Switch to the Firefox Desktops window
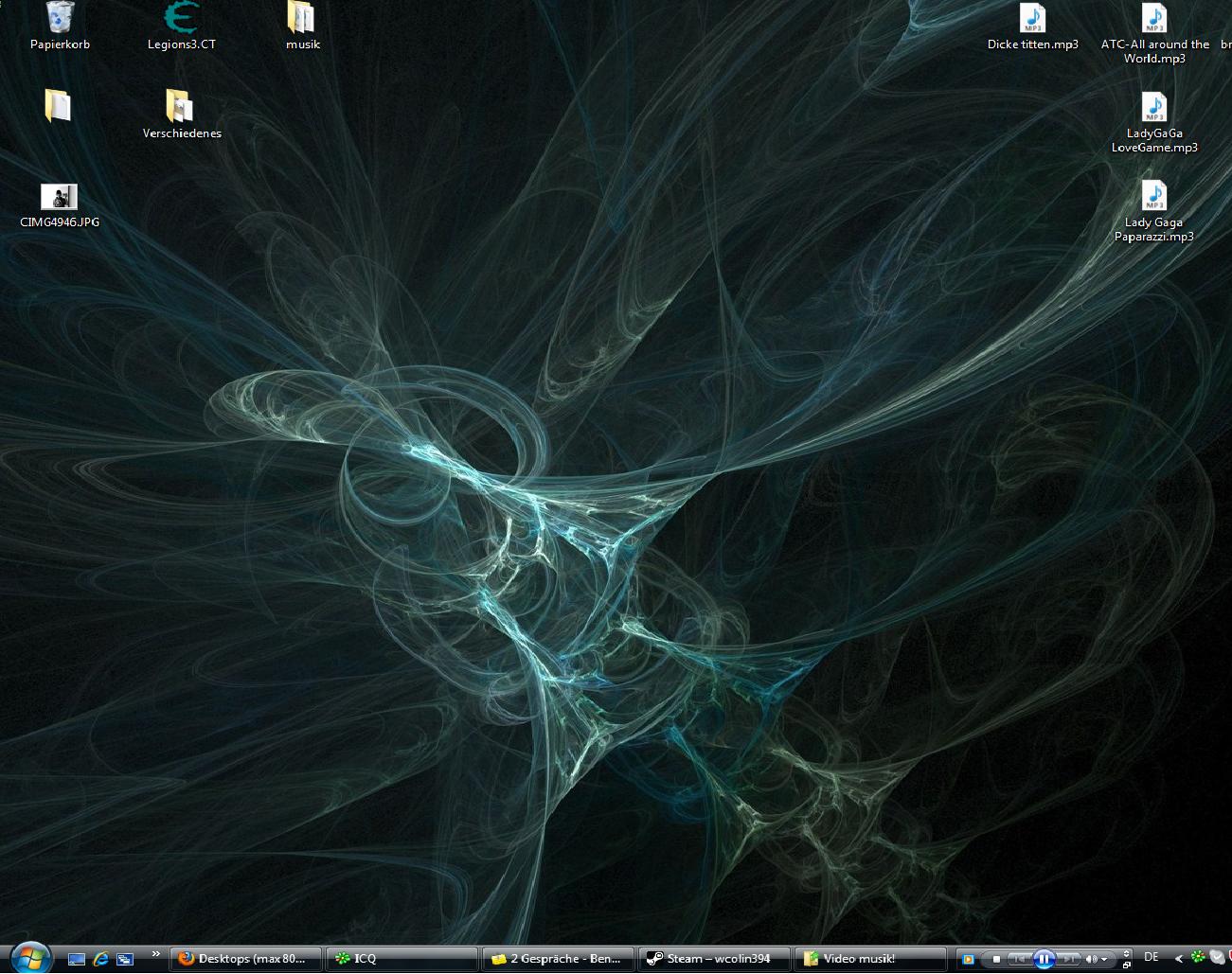1232x974 pixels. coord(245,959)
